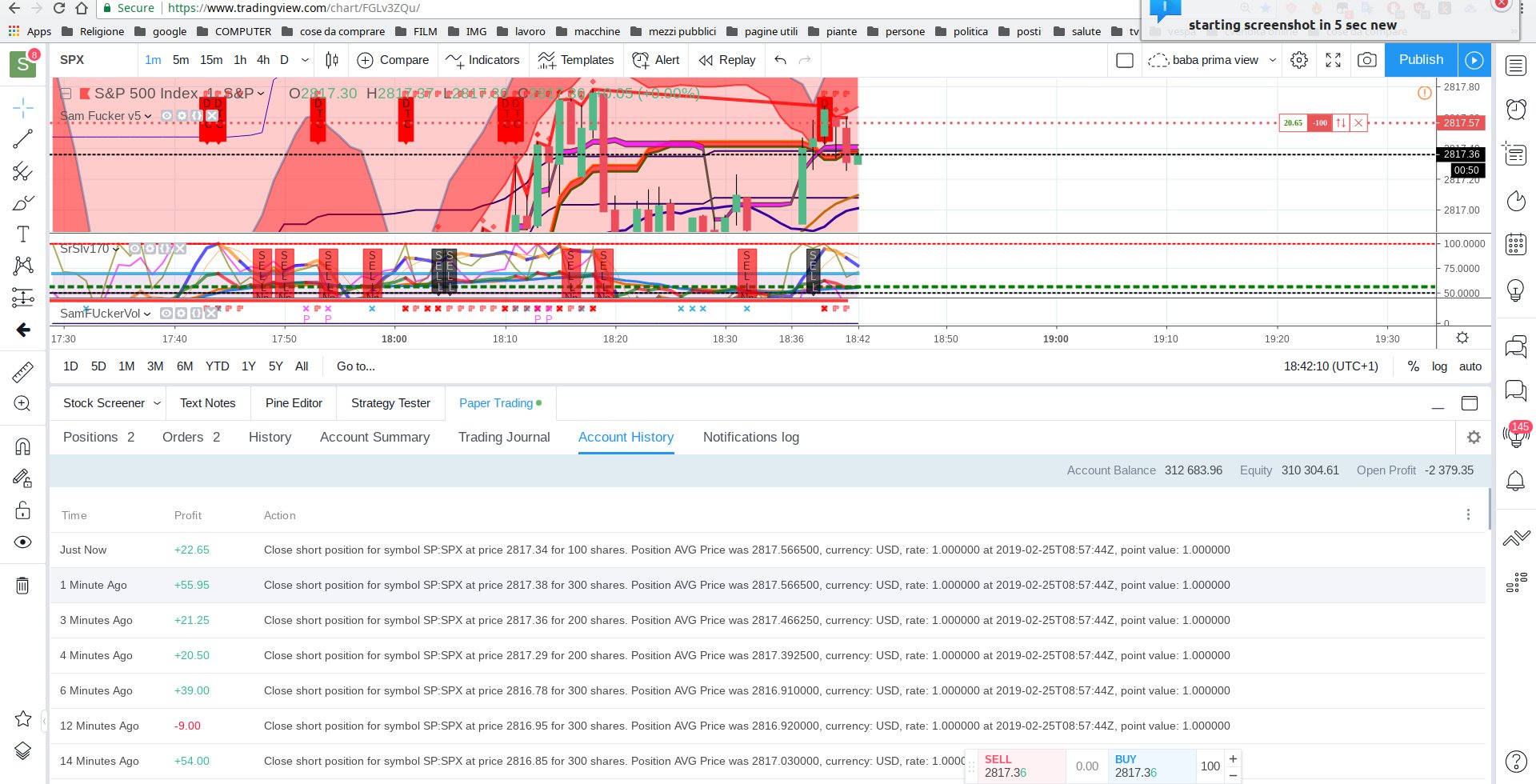Take a chart snapshot with camera icon
The width and height of the screenshot is (1536, 784).
point(1366,60)
